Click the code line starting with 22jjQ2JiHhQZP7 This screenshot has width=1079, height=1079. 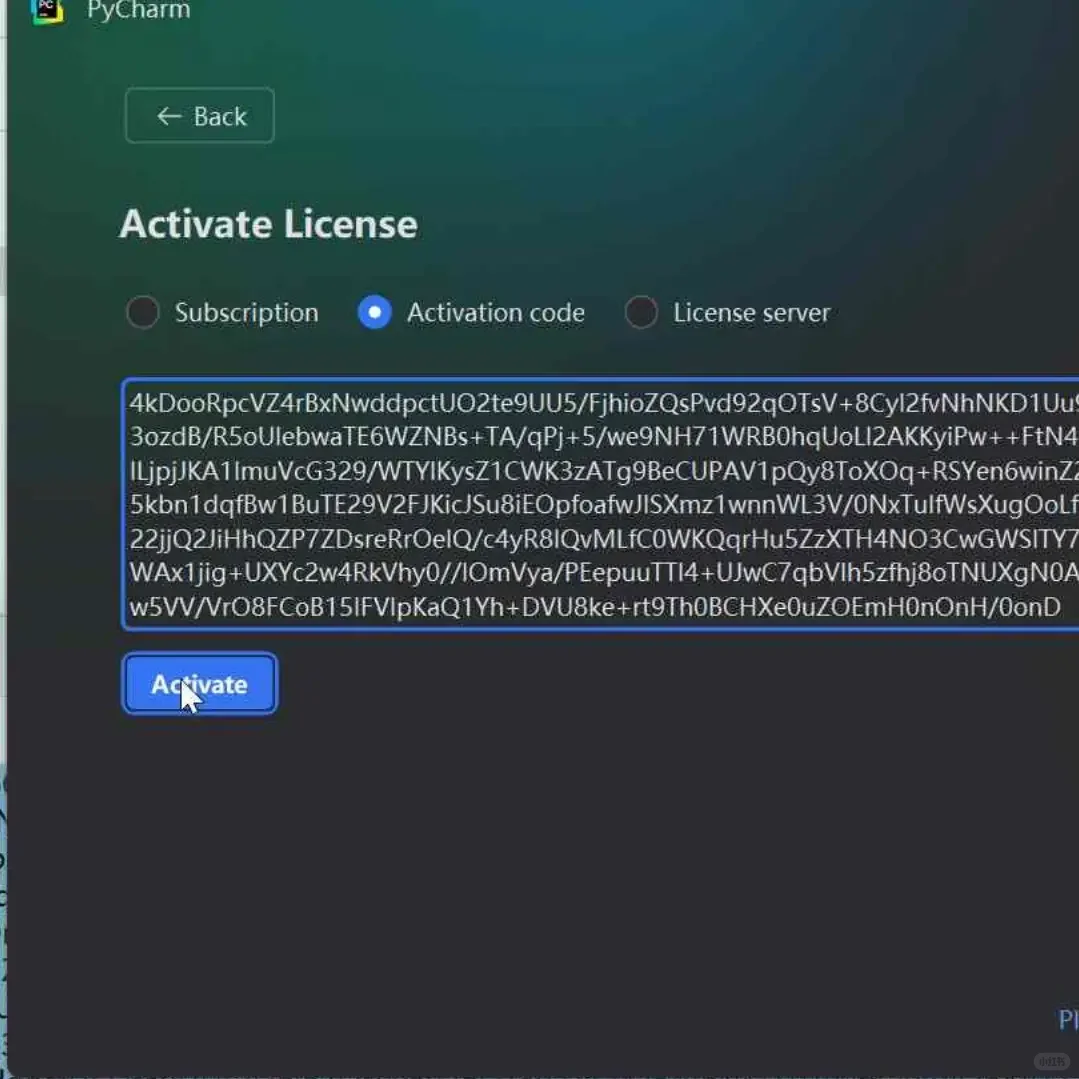click(603, 539)
